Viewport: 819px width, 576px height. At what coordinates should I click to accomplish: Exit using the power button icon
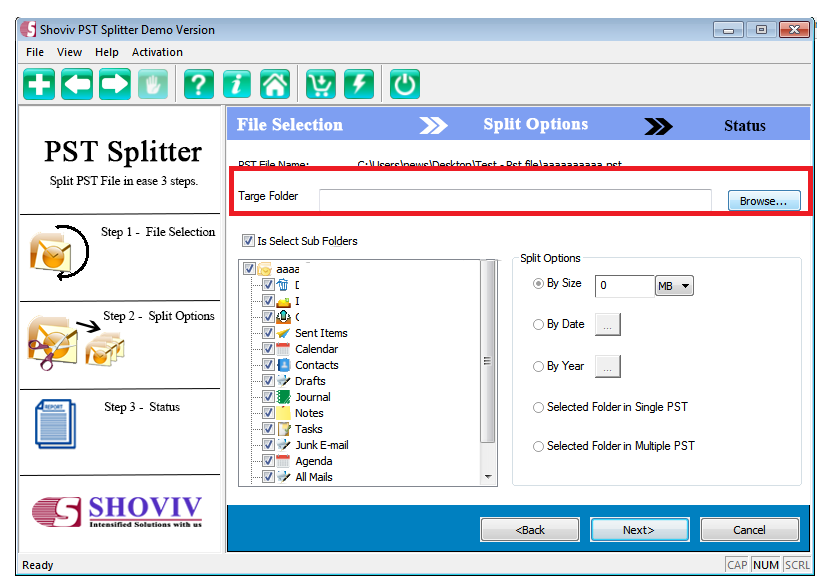coord(404,84)
